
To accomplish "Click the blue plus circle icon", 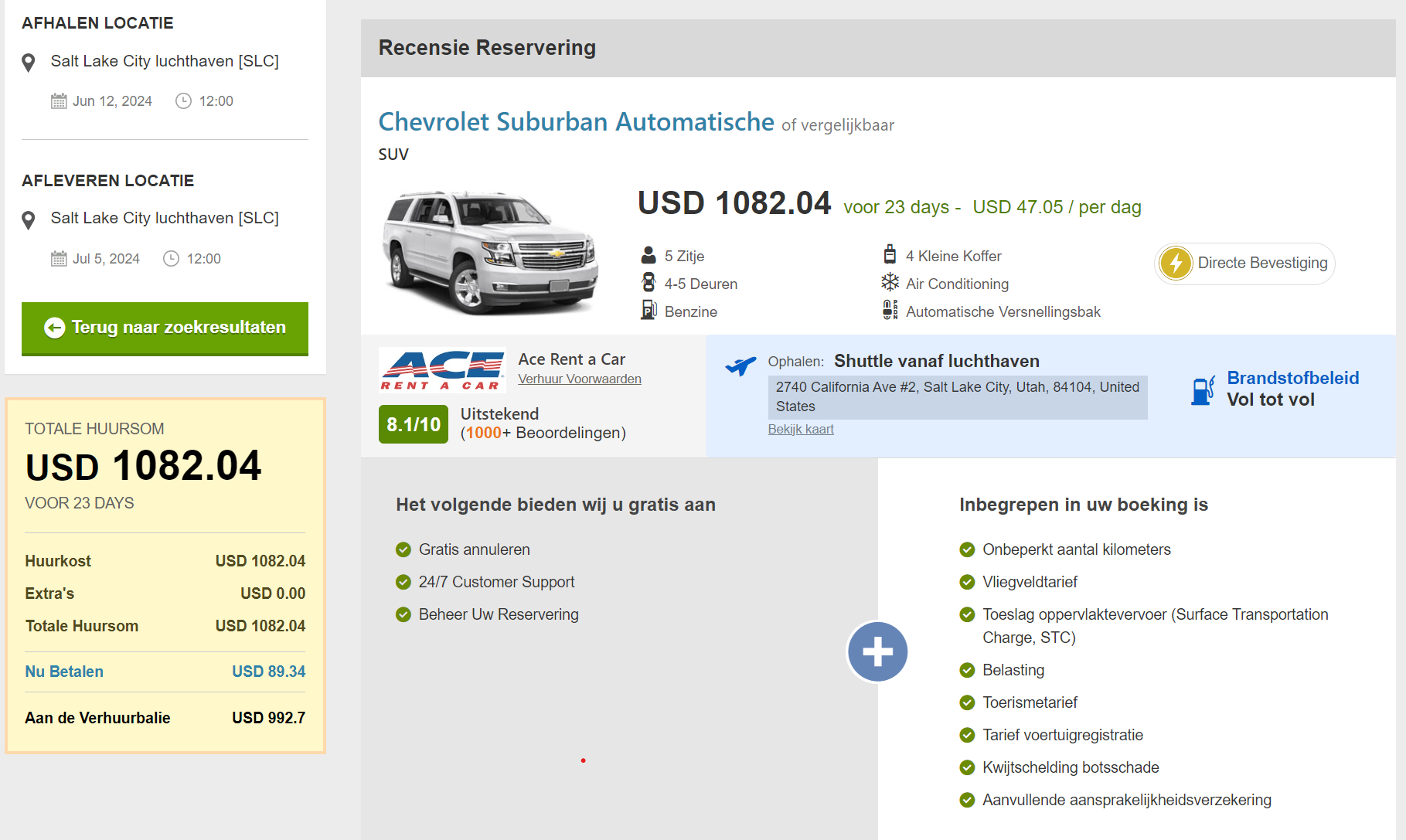I will click(877, 652).
